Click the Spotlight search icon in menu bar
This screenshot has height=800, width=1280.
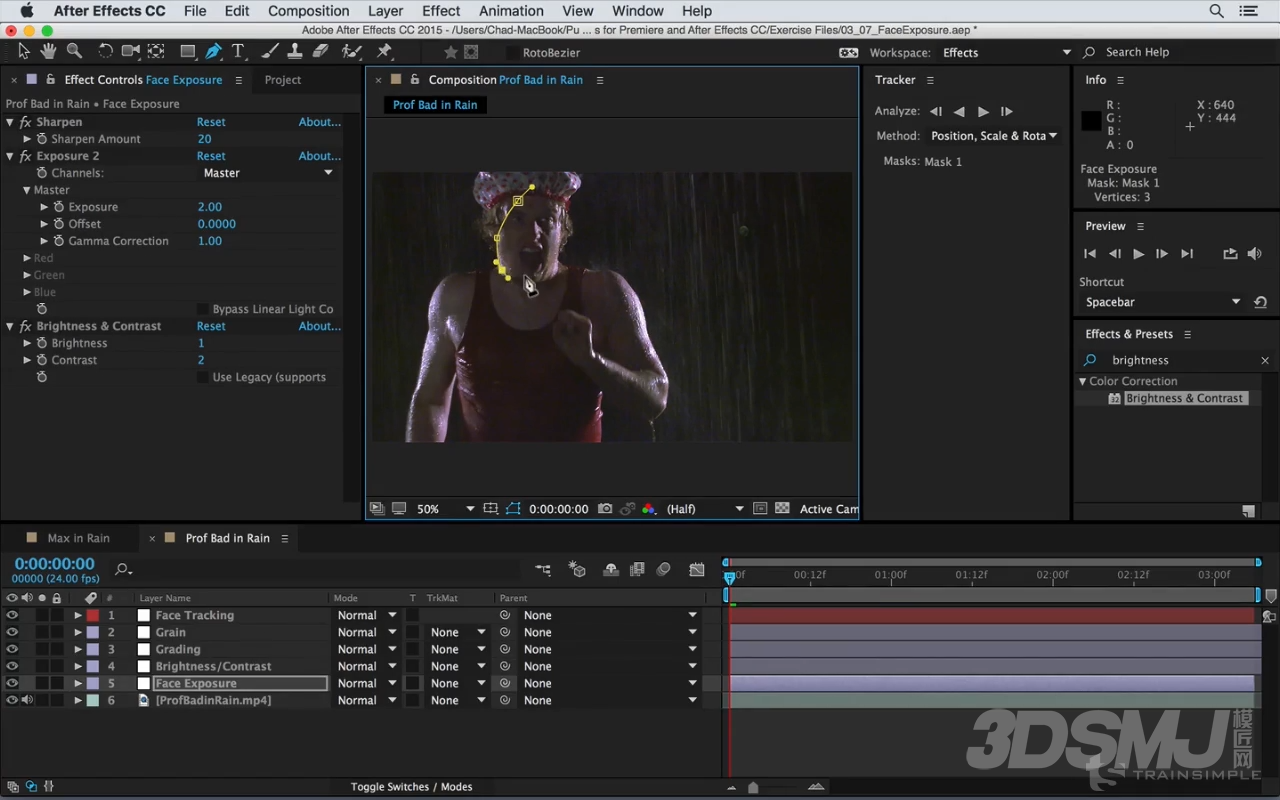[1217, 11]
